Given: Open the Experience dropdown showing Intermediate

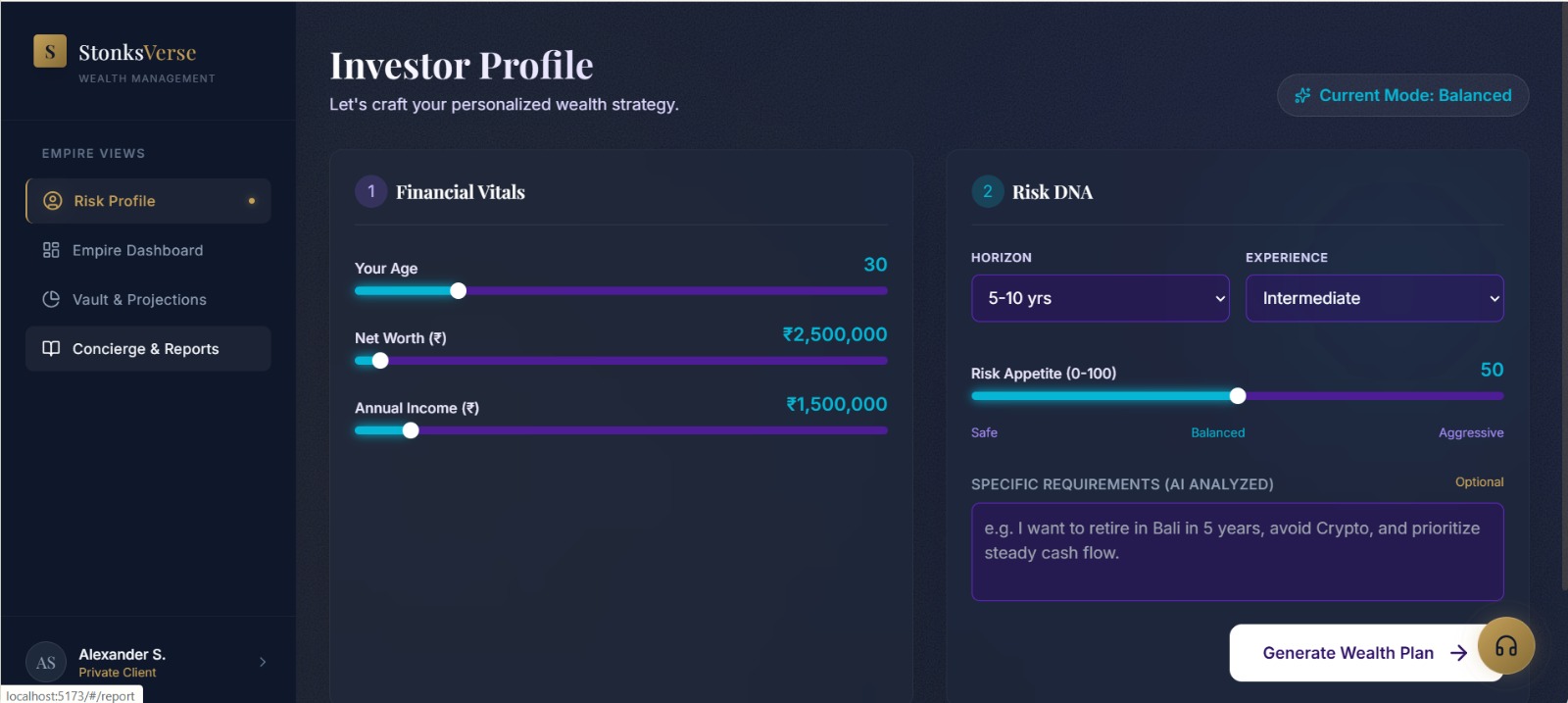Looking at the screenshot, I should (1374, 298).
